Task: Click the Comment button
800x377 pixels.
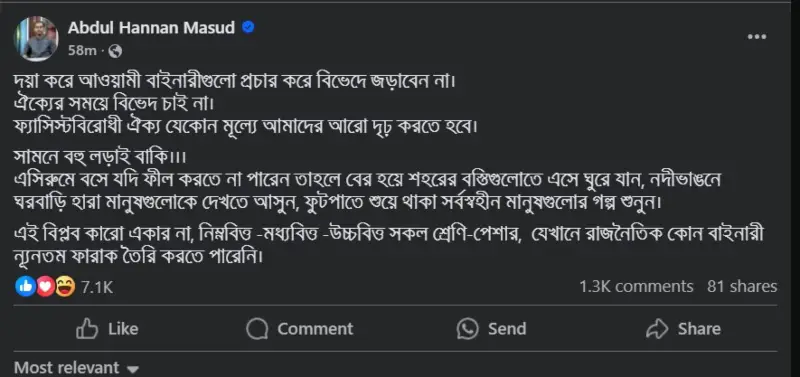Action: pyautogui.click(x=299, y=329)
